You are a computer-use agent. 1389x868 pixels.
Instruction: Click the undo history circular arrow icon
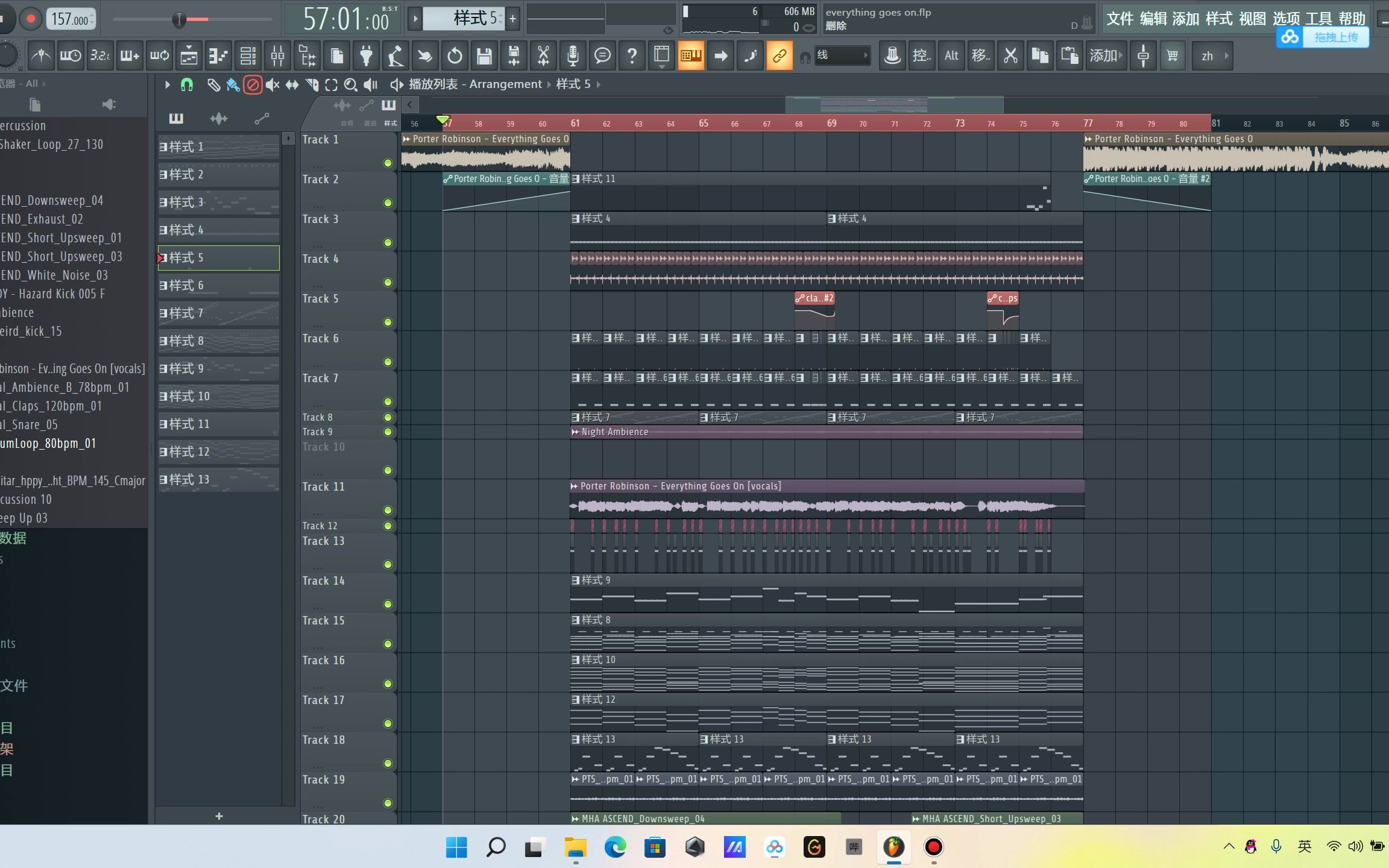pos(455,56)
